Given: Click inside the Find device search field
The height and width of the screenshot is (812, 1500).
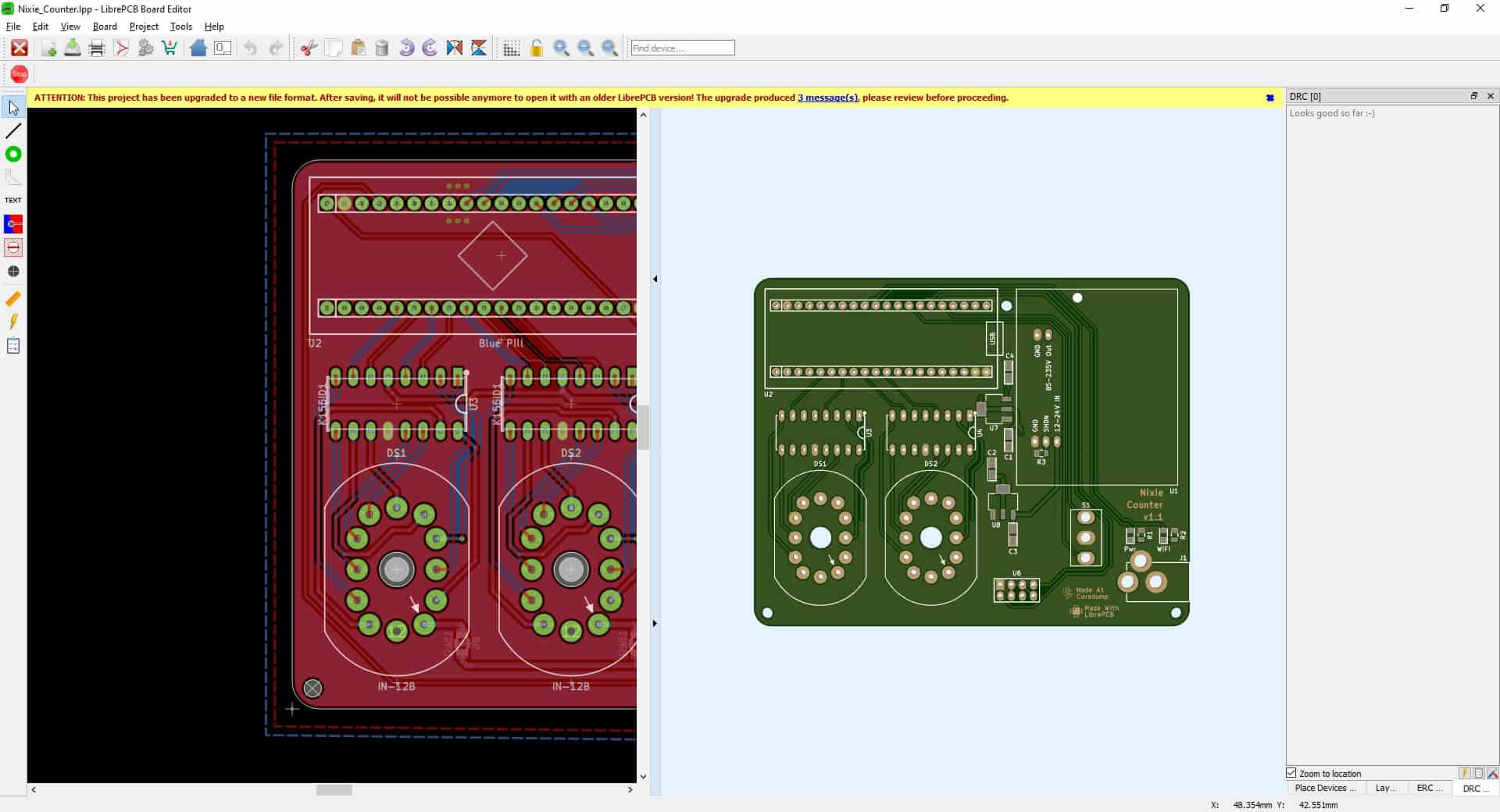Looking at the screenshot, I should pos(682,48).
